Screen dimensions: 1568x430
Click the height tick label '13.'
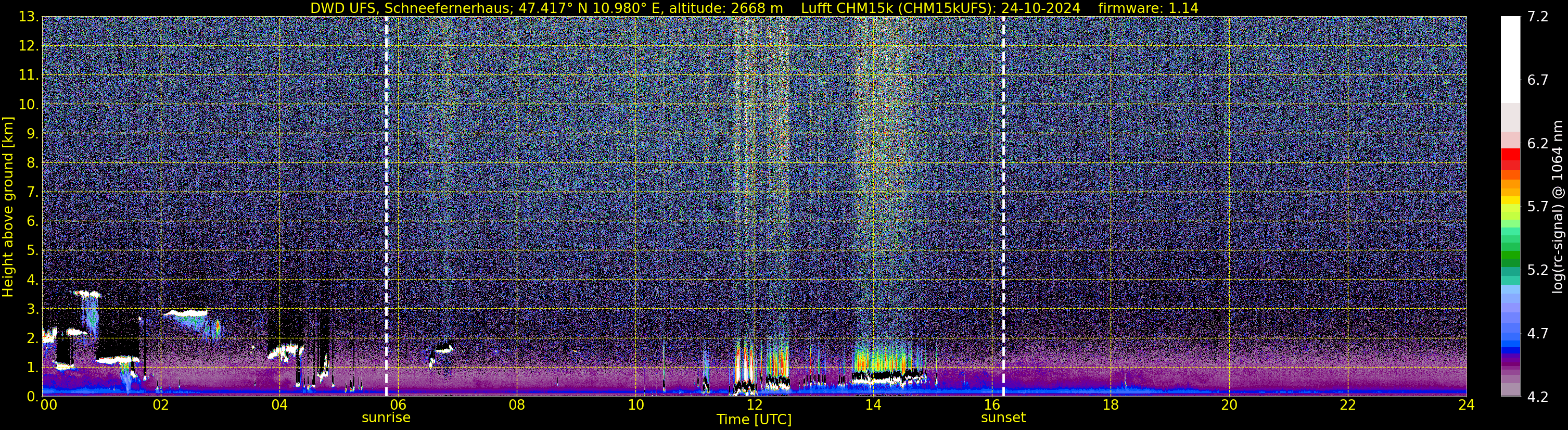[x=29, y=17]
